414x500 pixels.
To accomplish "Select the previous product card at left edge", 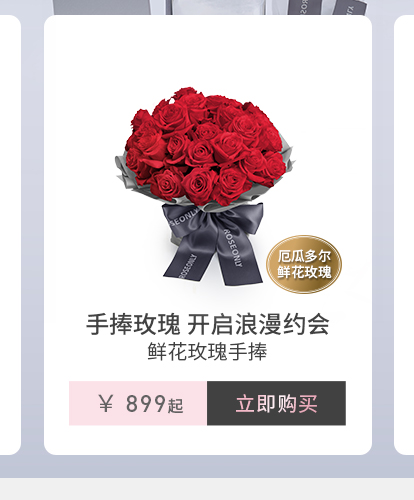I will pyautogui.click(x=10, y=235).
